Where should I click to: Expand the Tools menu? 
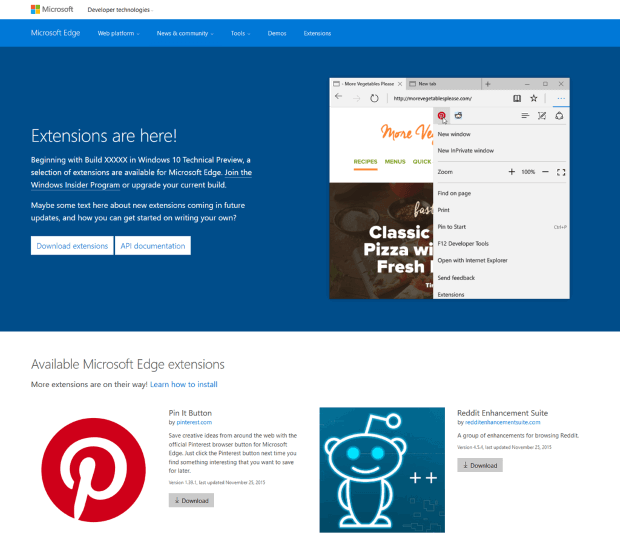[x=240, y=33]
